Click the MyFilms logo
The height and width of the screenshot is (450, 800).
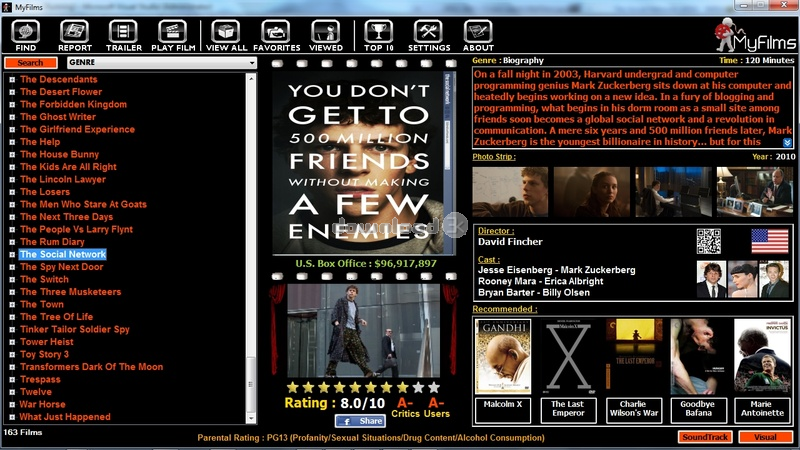coord(755,35)
